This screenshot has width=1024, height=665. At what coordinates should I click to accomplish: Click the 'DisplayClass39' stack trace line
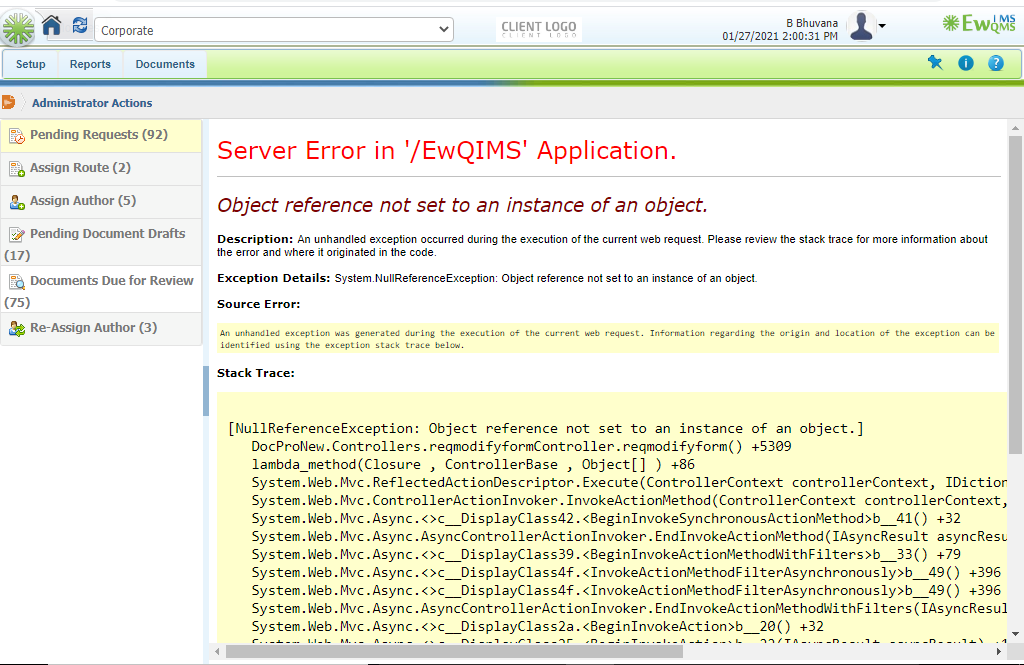click(x=606, y=555)
